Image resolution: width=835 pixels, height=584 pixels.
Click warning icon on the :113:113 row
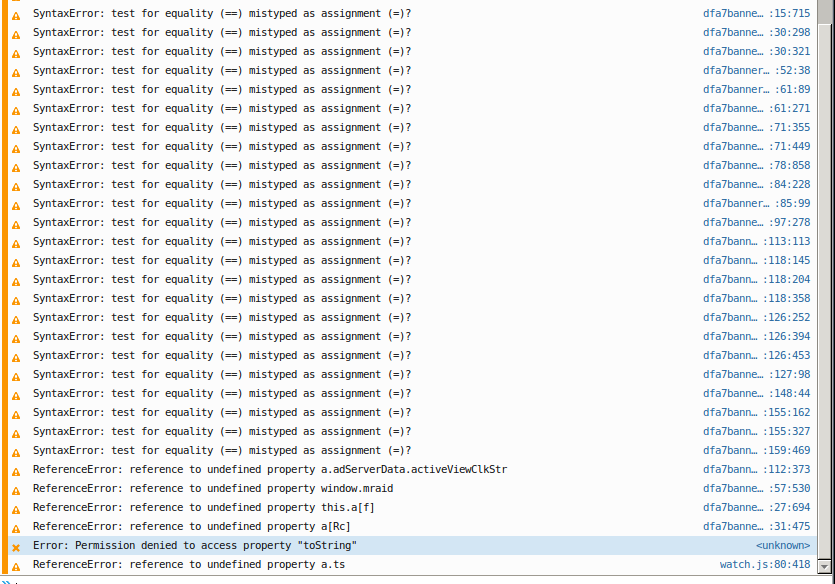[16, 243]
